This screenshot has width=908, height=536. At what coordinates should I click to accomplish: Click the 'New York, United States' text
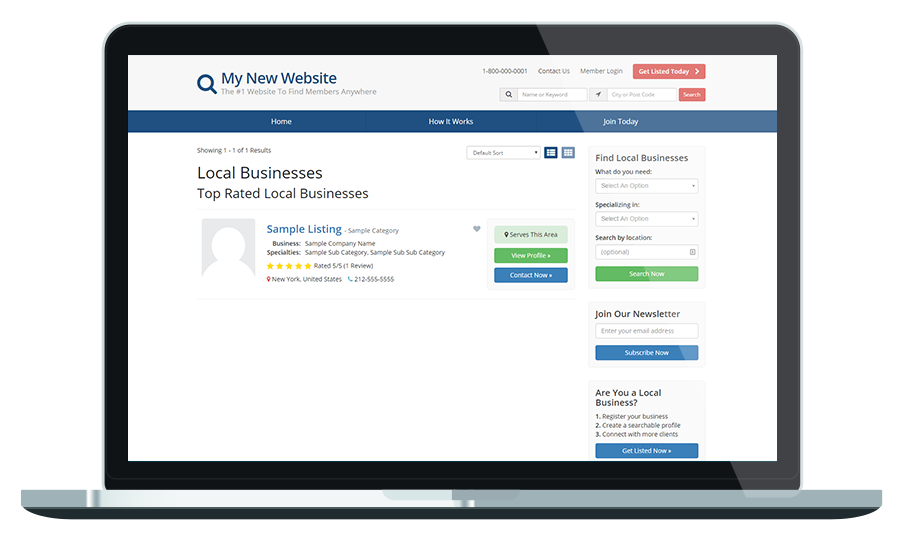(307, 279)
